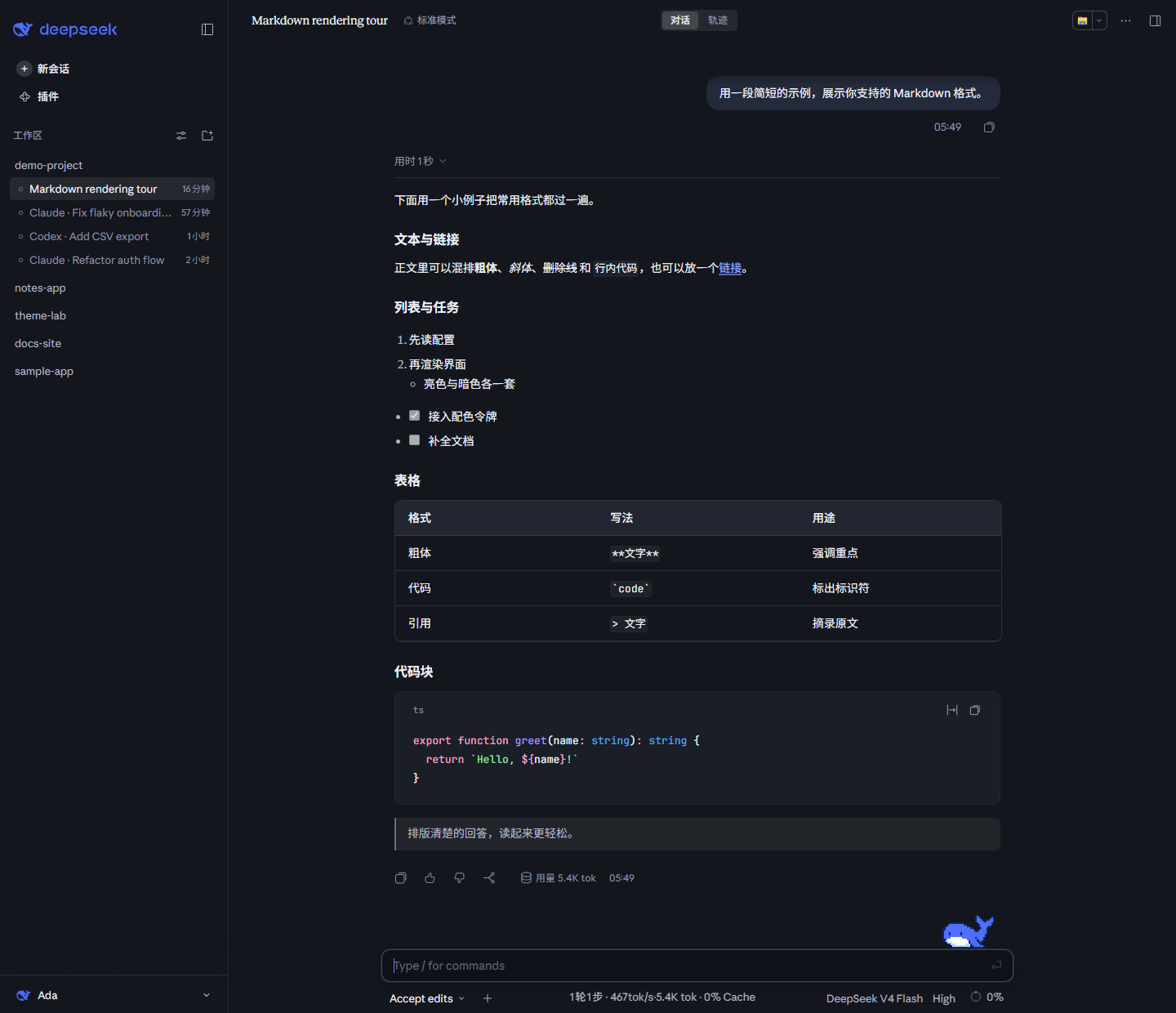Viewport: 1176px width, 1013px height.
Task: Open the Accept edits dropdown
Action: 427,998
